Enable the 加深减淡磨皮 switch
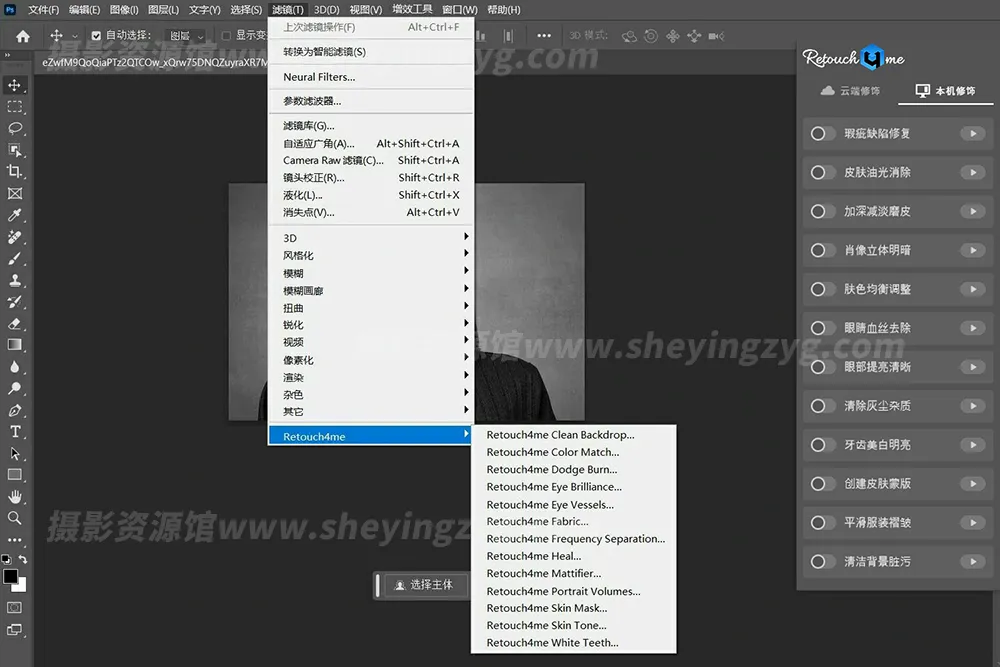The height and width of the screenshot is (667, 1000). point(822,211)
